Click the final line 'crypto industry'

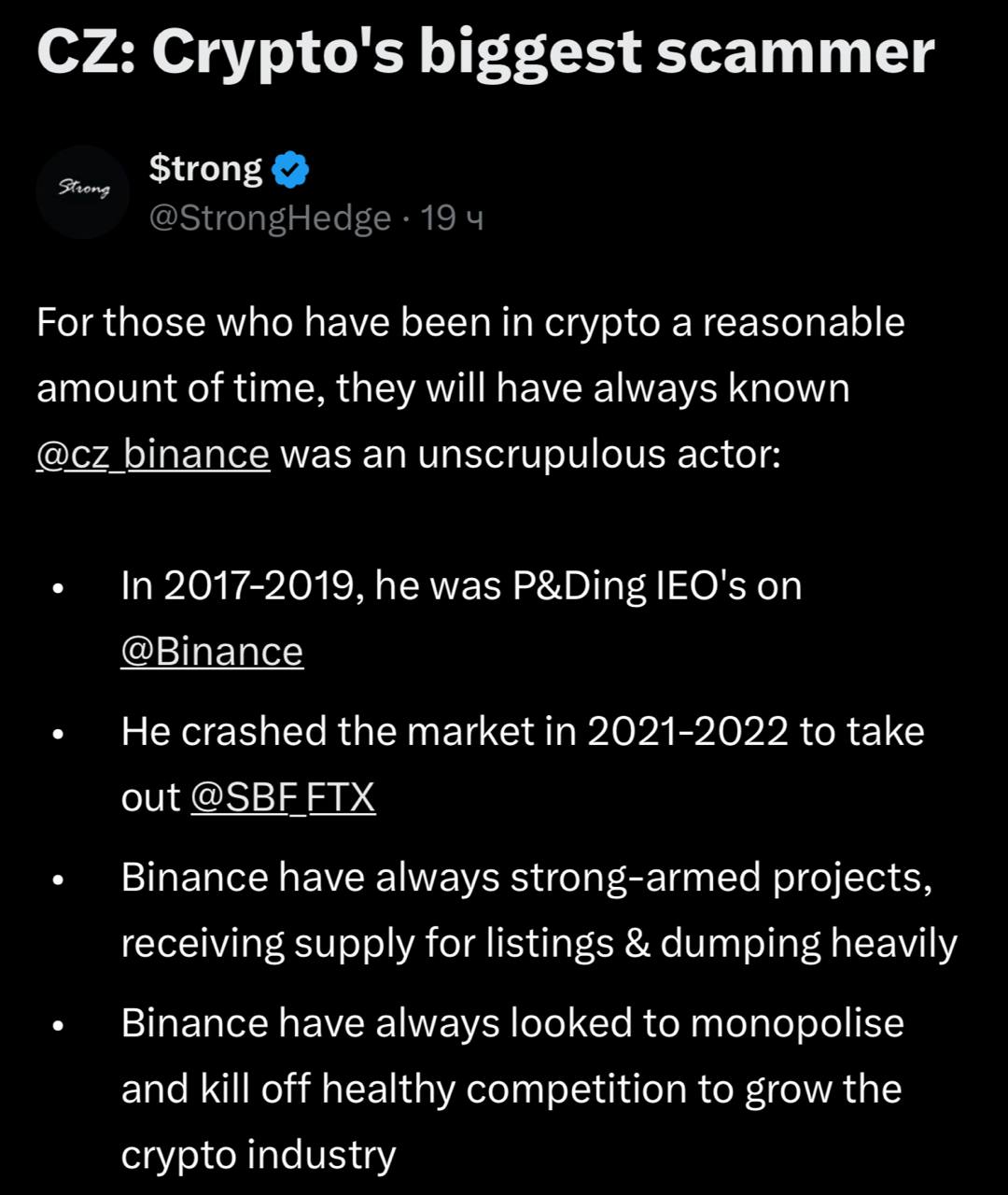[259, 1156]
